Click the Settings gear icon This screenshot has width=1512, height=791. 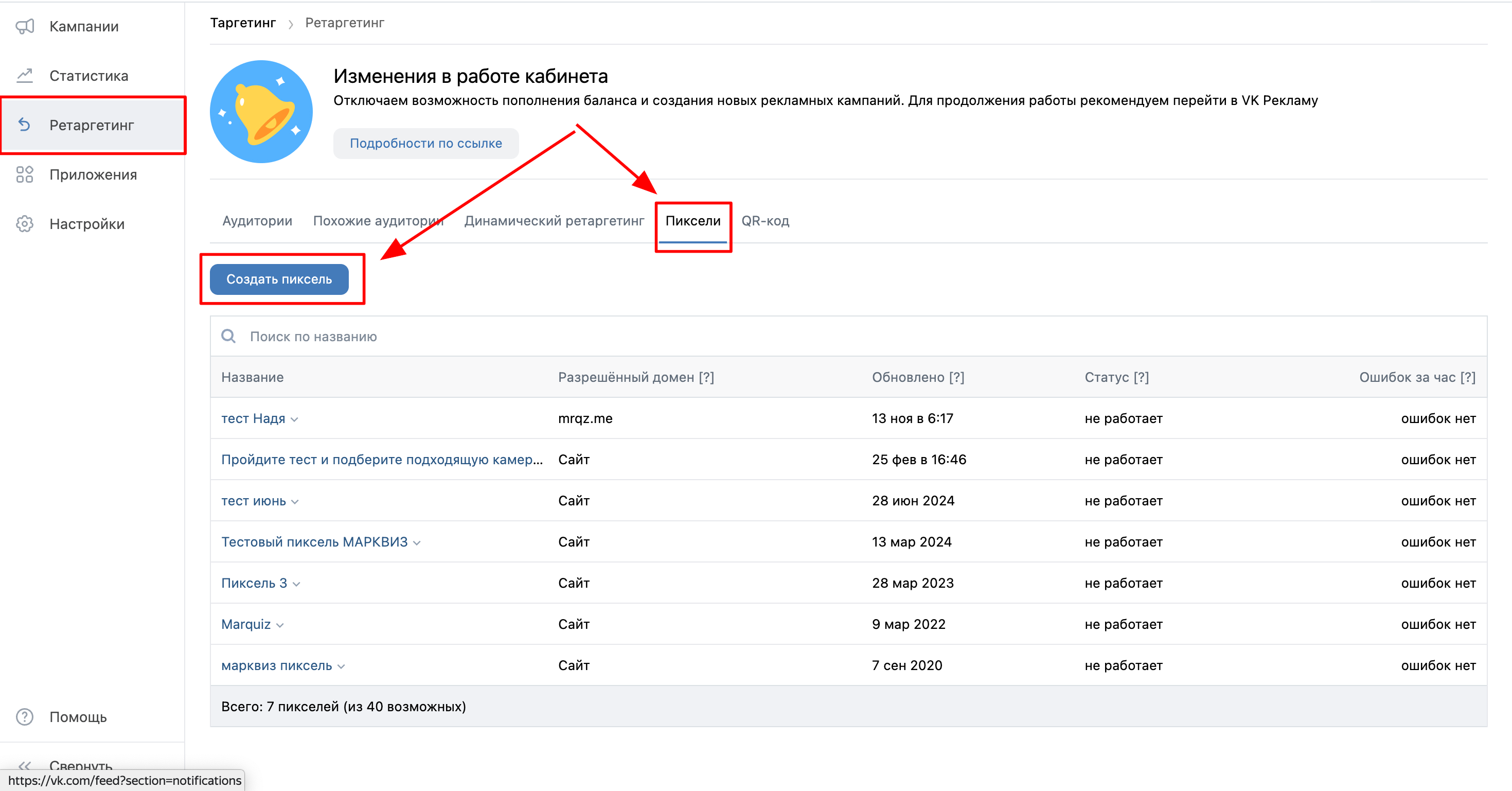pos(25,224)
